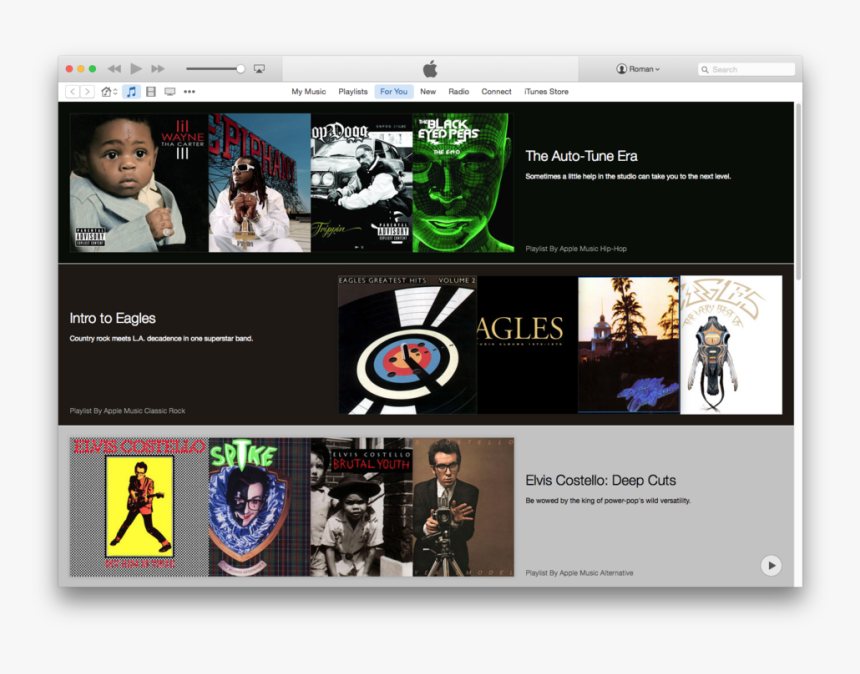Image resolution: width=860 pixels, height=674 pixels.
Task: Go back with the left chevron
Action: pos(72,92)
